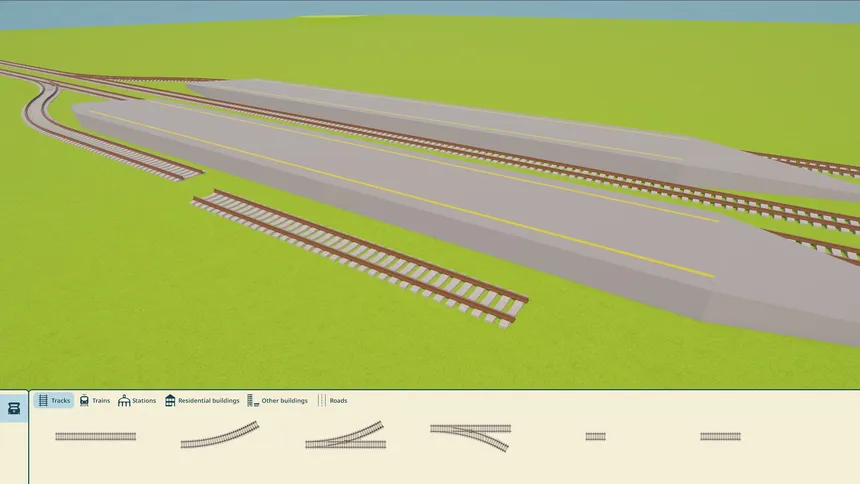This screenshot has width=860, height=484.
Task: Open the Residential buildings tab
Action: (202, 401)
